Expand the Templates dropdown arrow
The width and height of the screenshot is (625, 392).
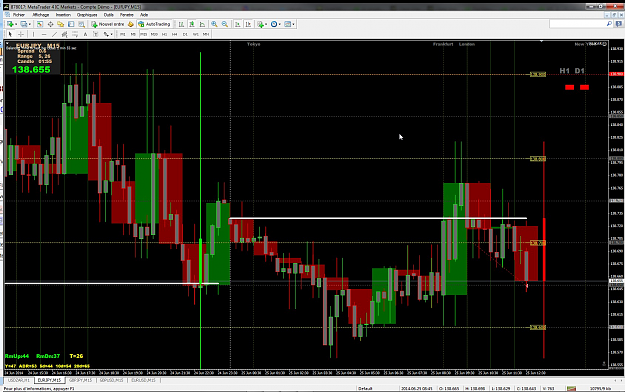293,24
